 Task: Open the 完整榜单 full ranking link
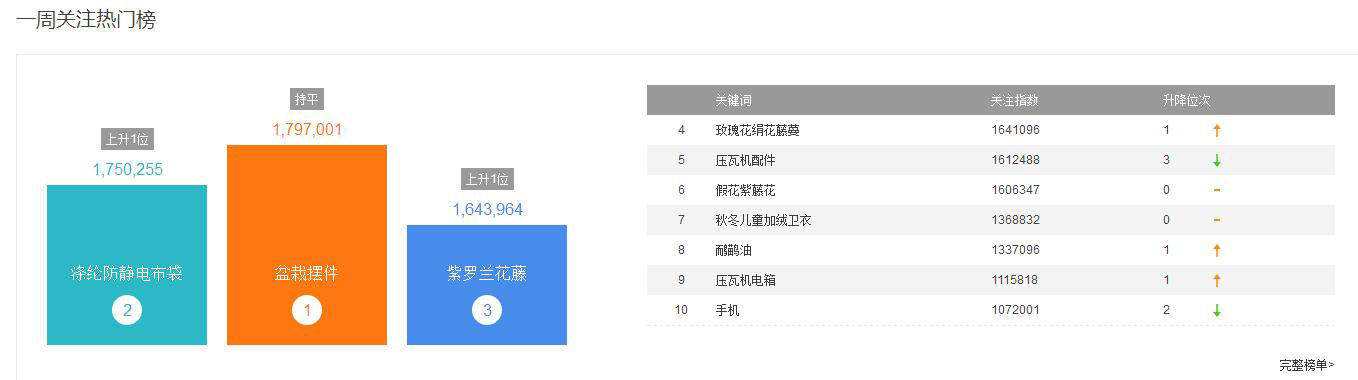pyautogui.click(x=1306, y=366)
